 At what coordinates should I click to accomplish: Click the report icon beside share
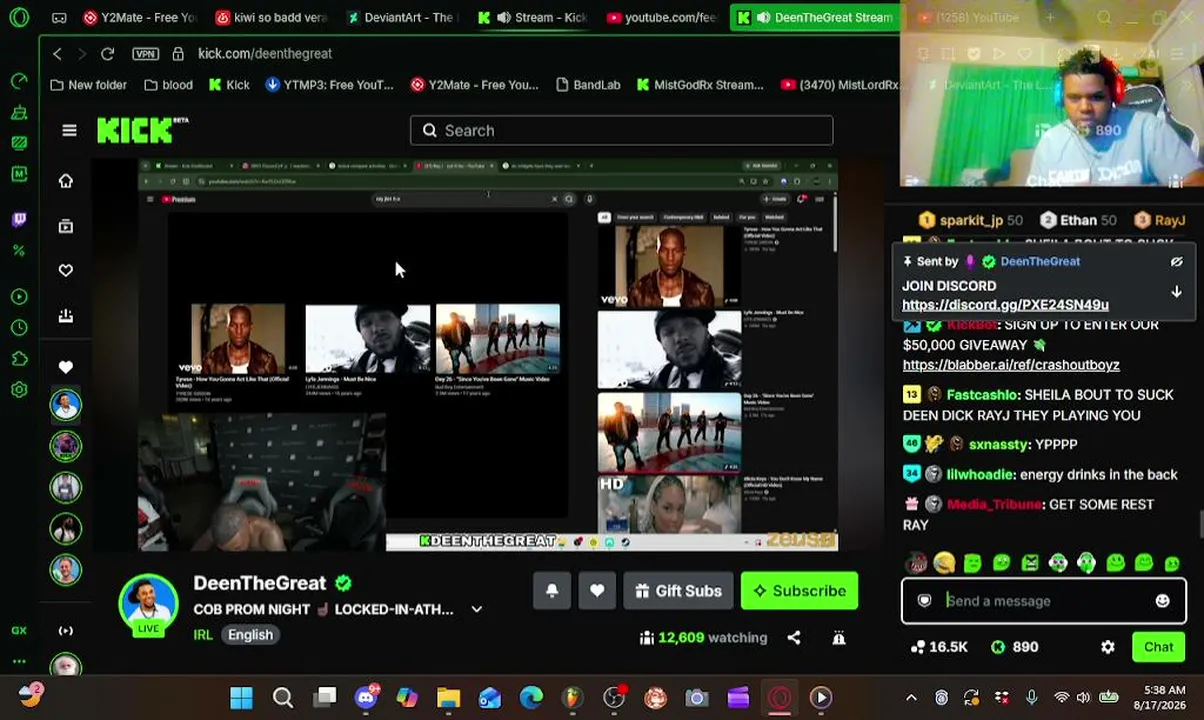[839, 638]
